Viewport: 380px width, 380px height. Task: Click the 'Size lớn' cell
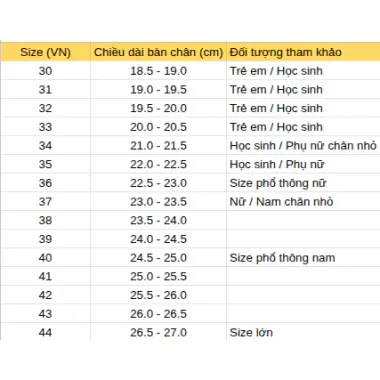303,332
